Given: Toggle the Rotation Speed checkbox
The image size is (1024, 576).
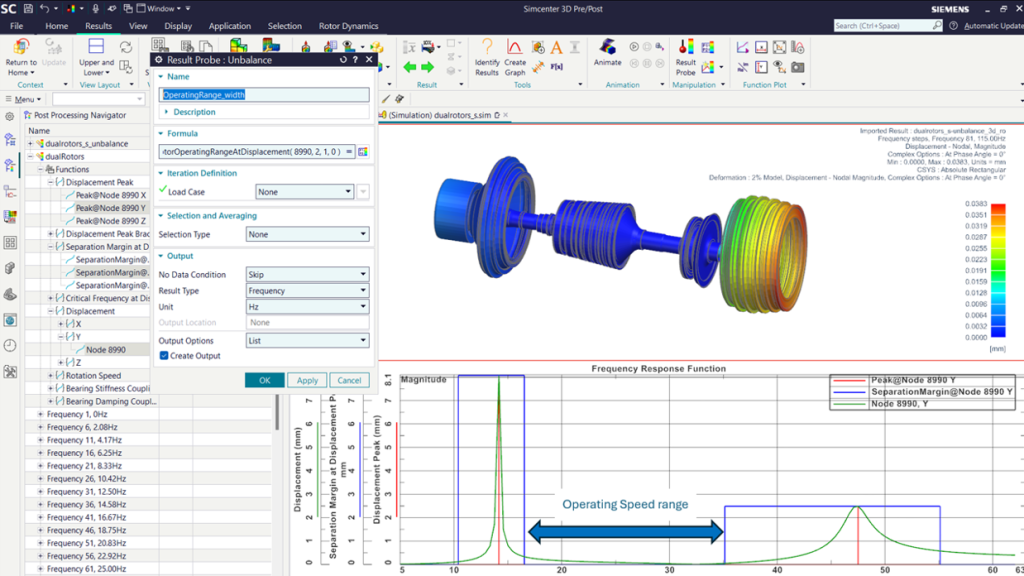Looking at the screenshot, I should click(x=60, y=376).
